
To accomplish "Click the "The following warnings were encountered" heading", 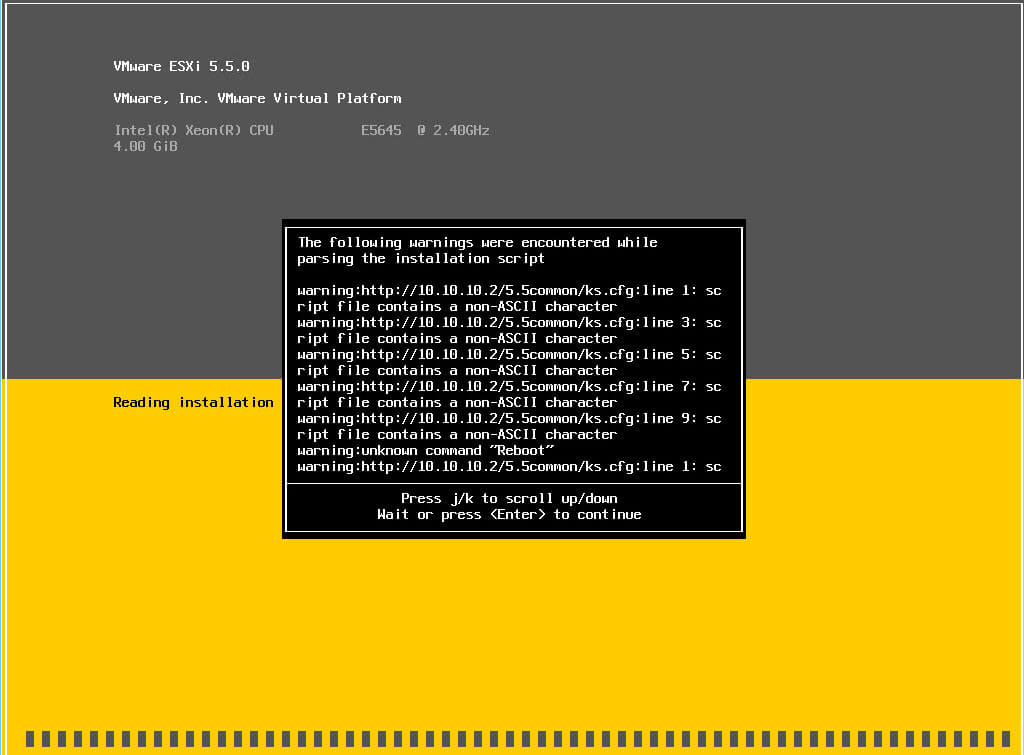I will coord(477,250).
